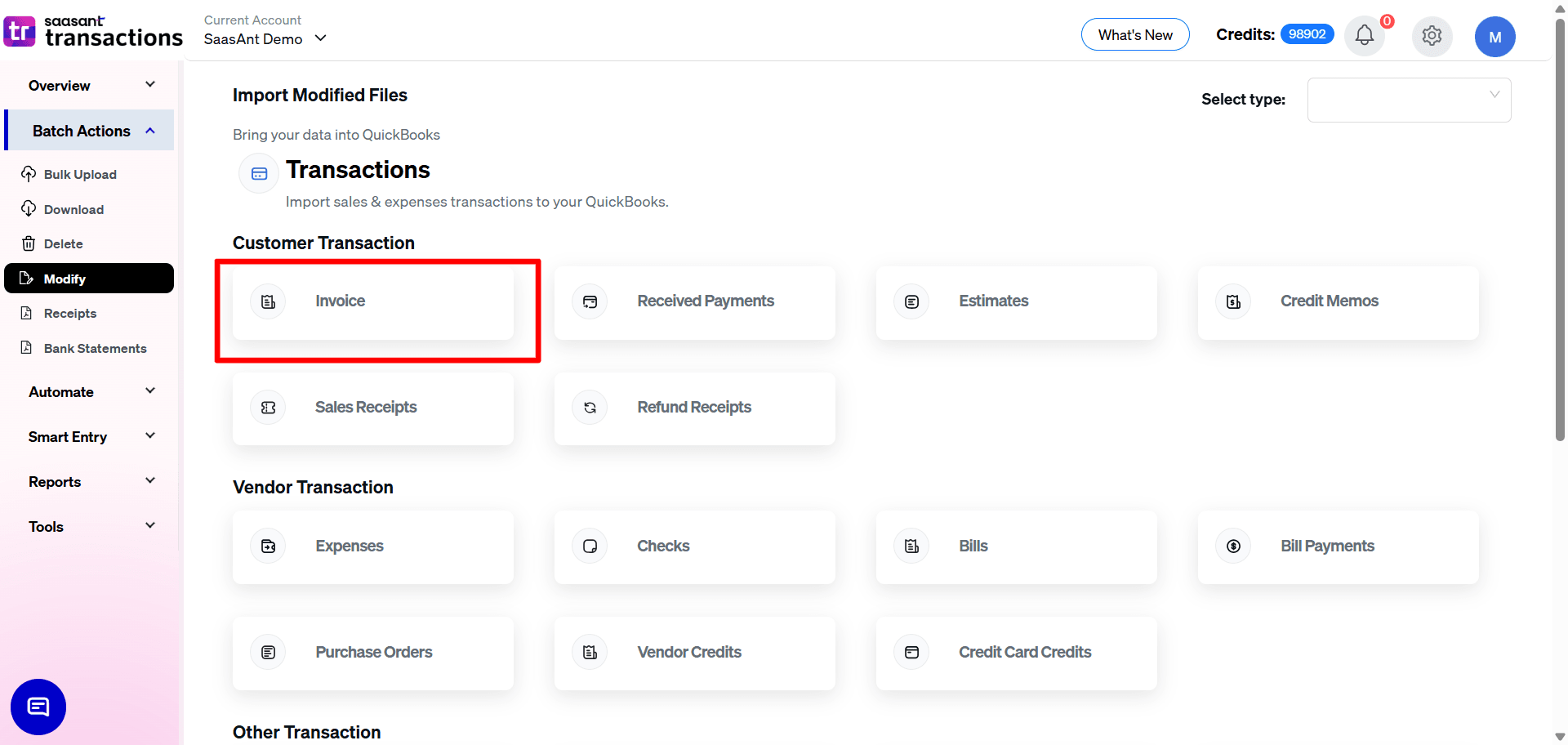
Task: Click the SaasAnt Transactions logo
Action: 92,32
